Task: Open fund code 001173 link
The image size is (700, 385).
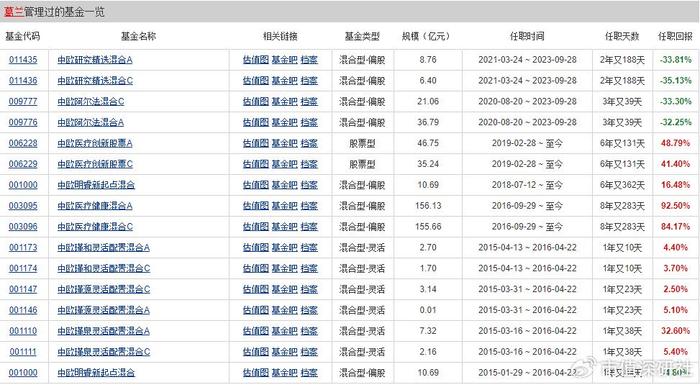Action: coord(23,247)
